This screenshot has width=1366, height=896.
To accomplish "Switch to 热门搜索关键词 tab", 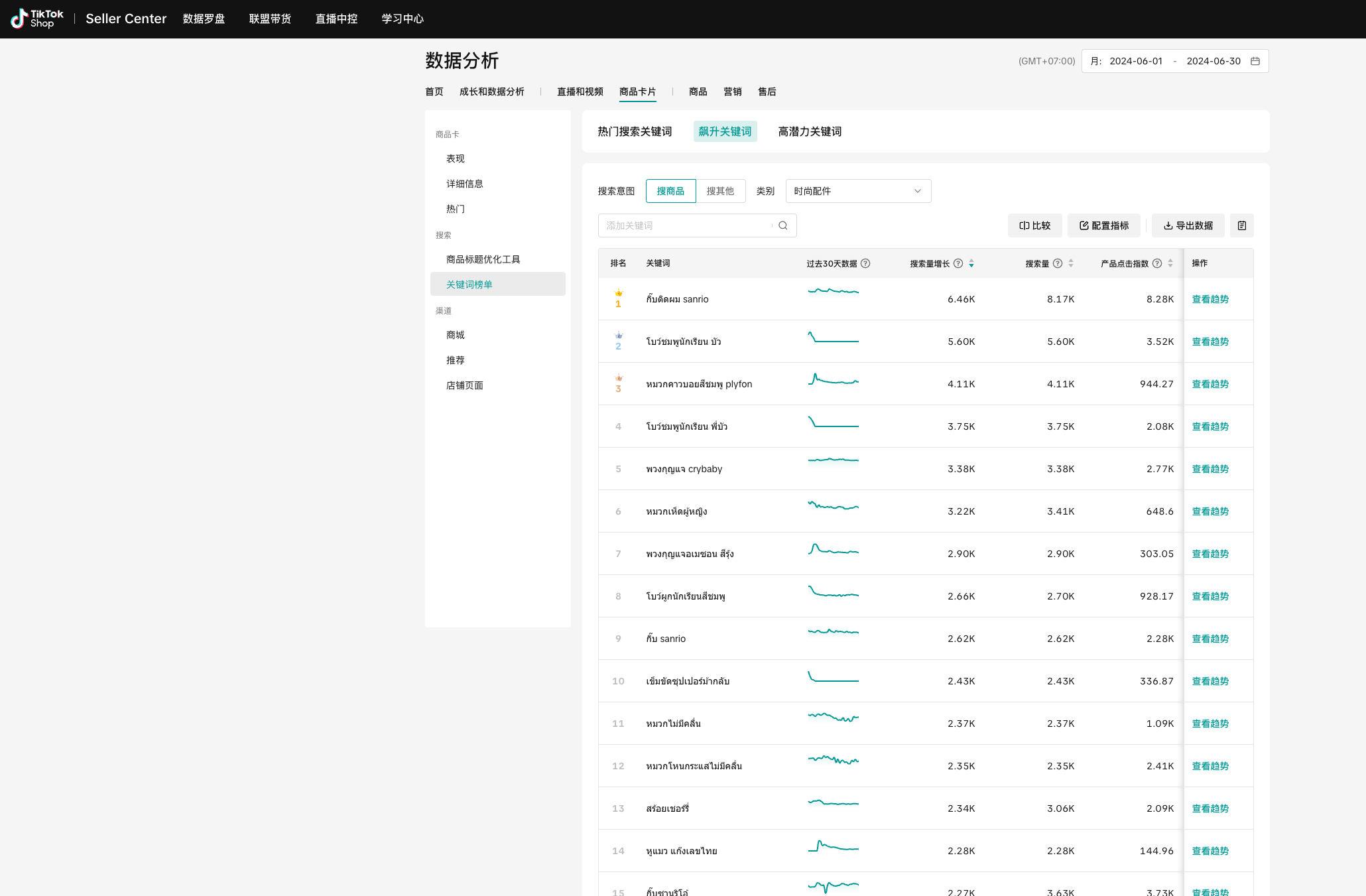I will pos(635,131).
